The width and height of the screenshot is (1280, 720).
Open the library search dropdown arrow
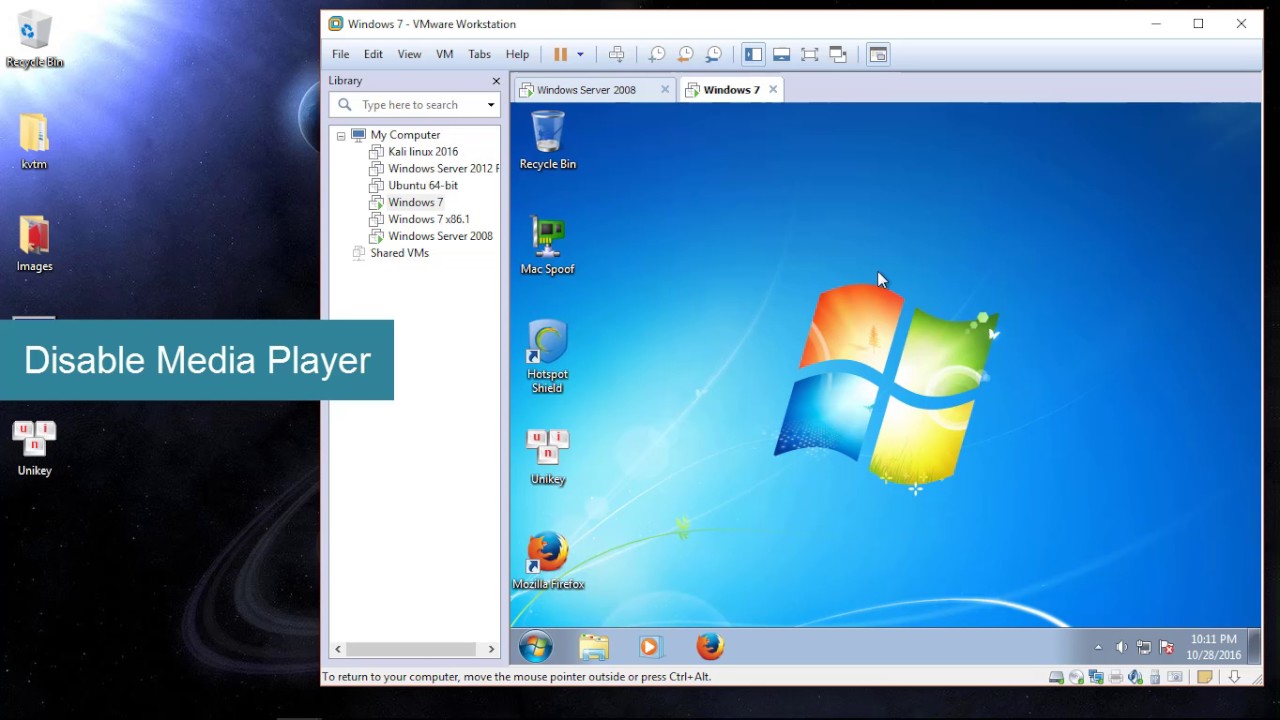pyautogui.click(x=491, y=105)
